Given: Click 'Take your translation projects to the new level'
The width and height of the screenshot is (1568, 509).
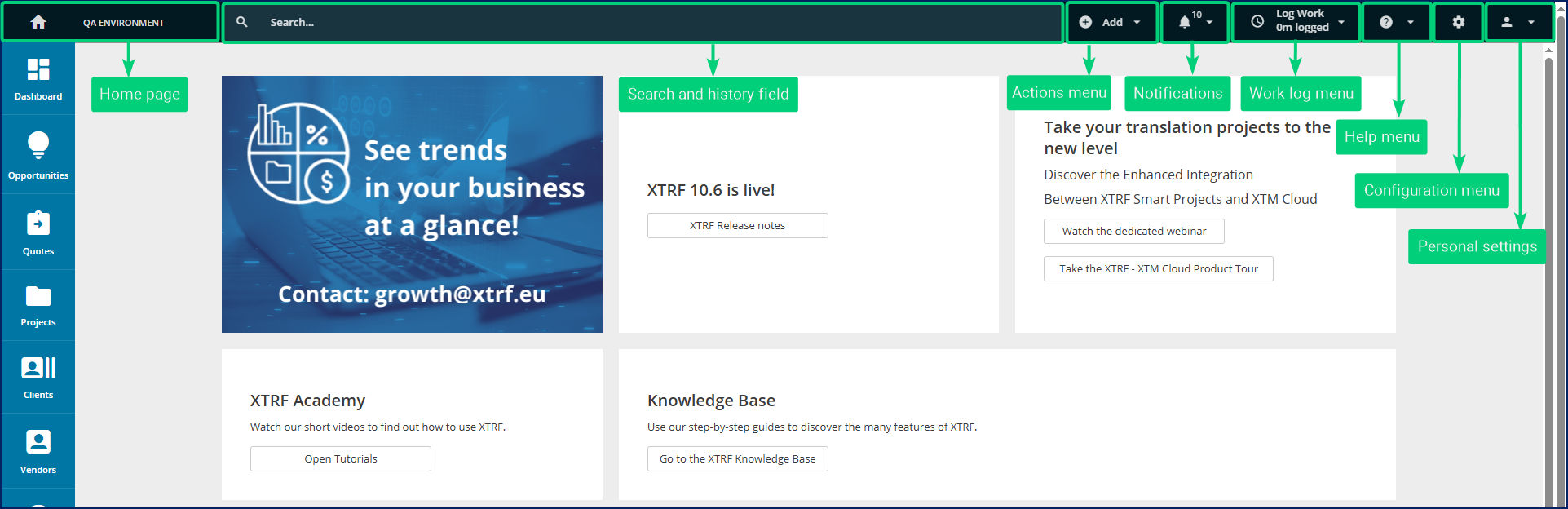Looking at the screenshot, I should pos(1187,138).
